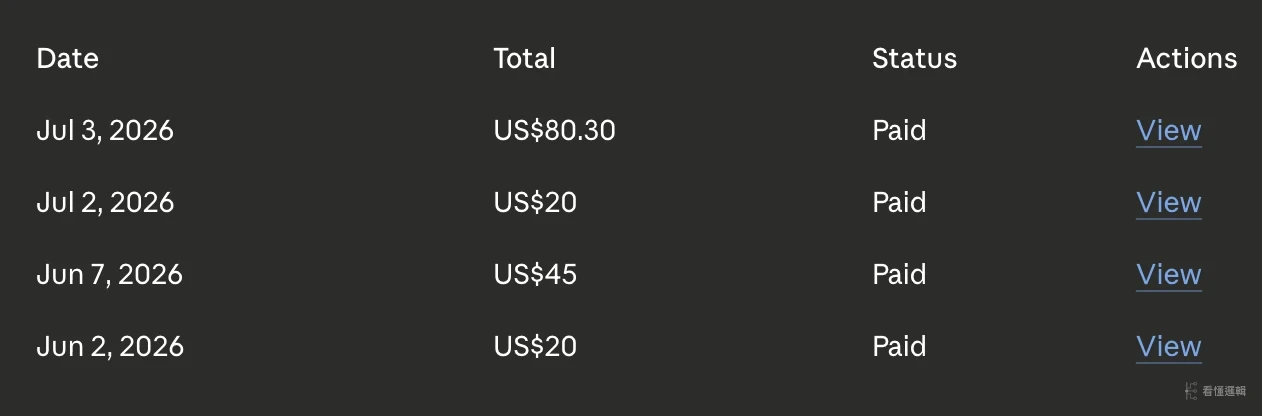Click the US$45 total amount
1262x416 pixels.
pyautogui.click(x=535, y=275)
